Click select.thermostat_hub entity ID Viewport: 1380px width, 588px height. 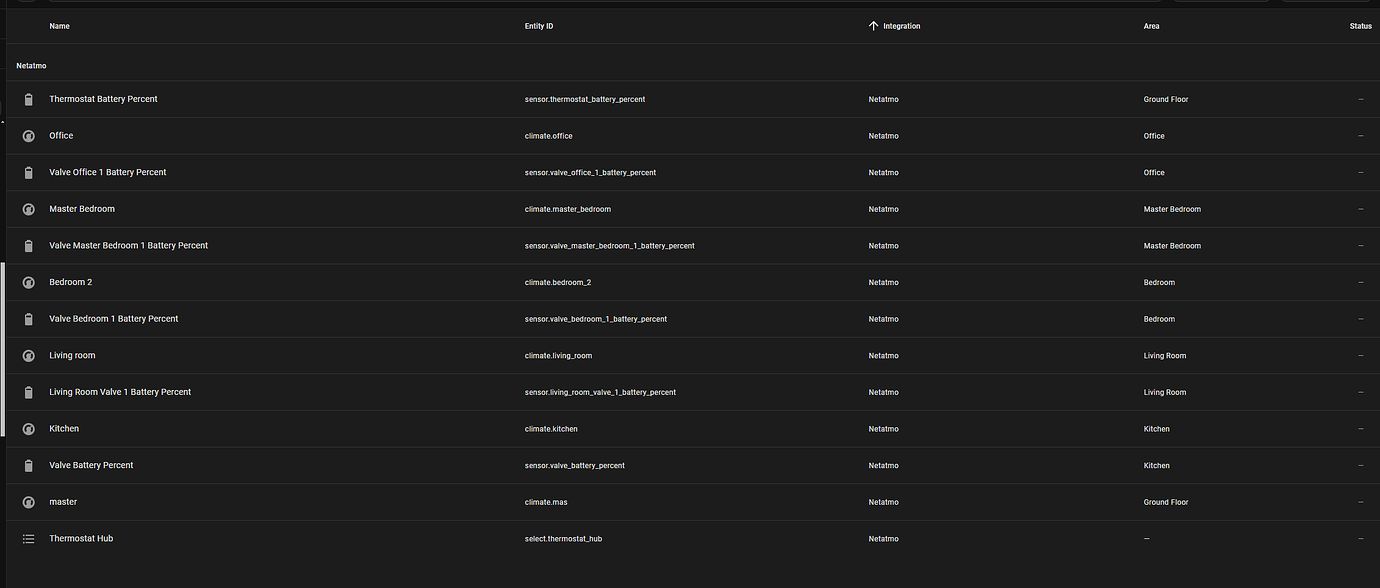coord(563,539)
